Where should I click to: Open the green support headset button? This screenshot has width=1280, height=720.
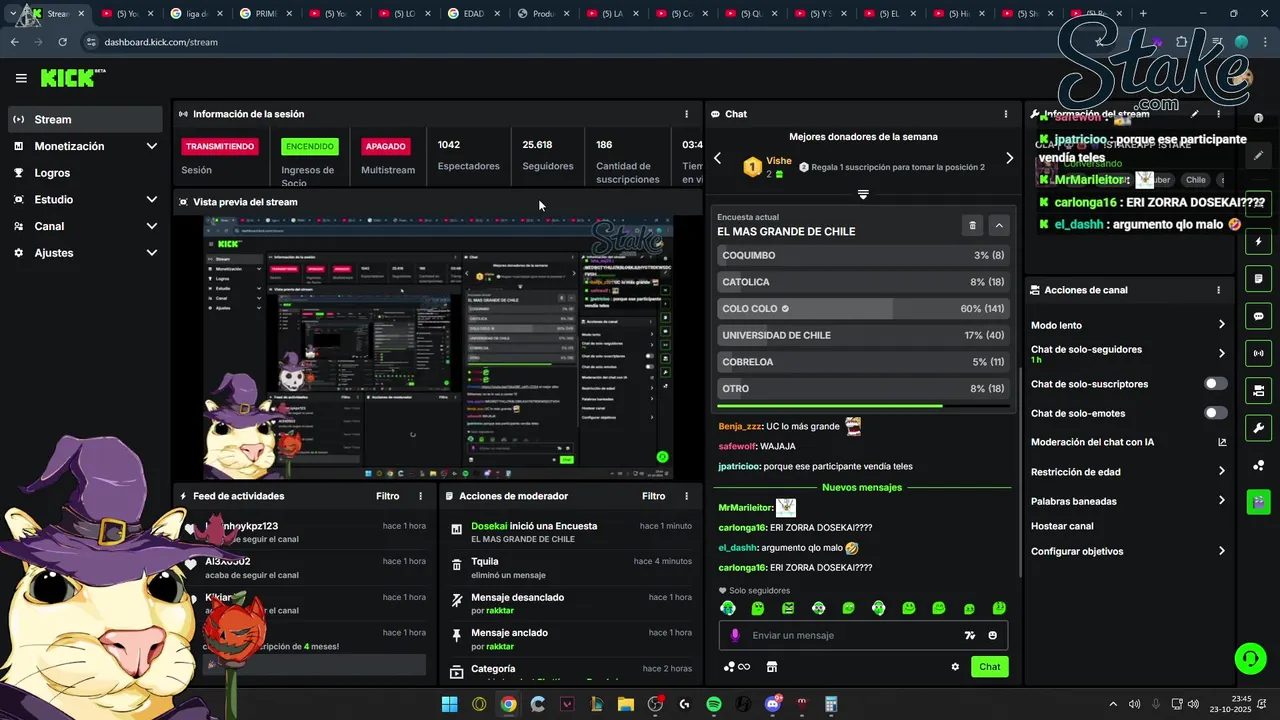click(1250, 658)
